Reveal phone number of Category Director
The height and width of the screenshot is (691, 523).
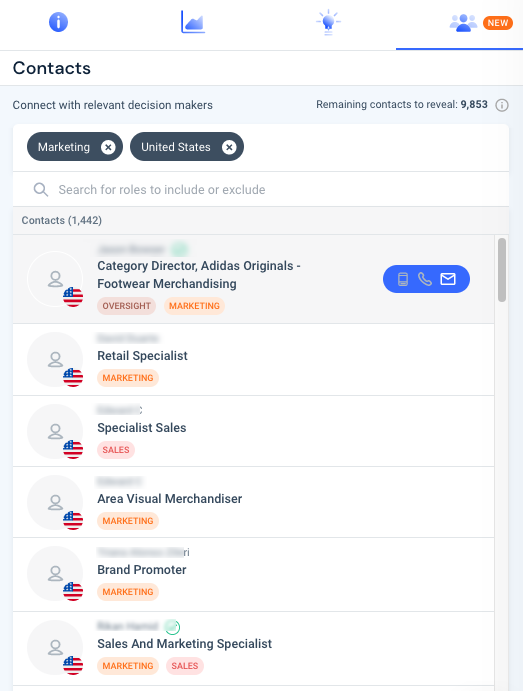tap(425, 279)
